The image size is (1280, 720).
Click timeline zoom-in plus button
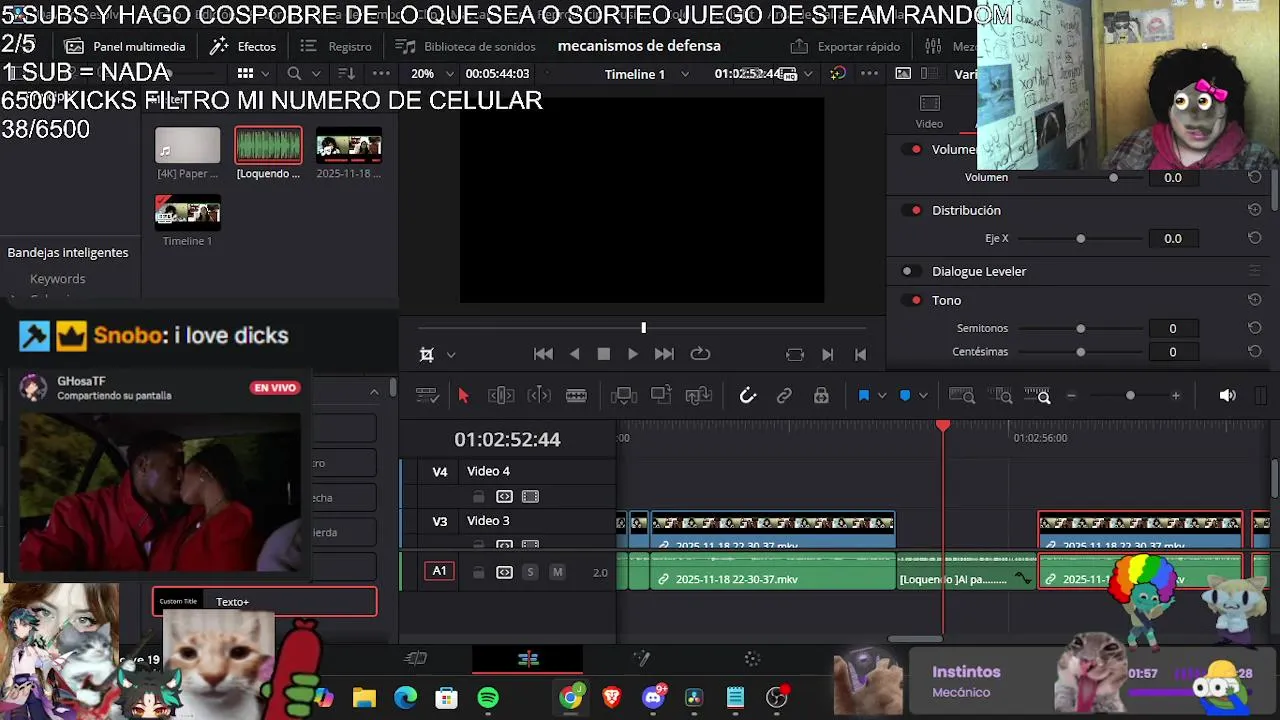click(x=1175, y=396)
